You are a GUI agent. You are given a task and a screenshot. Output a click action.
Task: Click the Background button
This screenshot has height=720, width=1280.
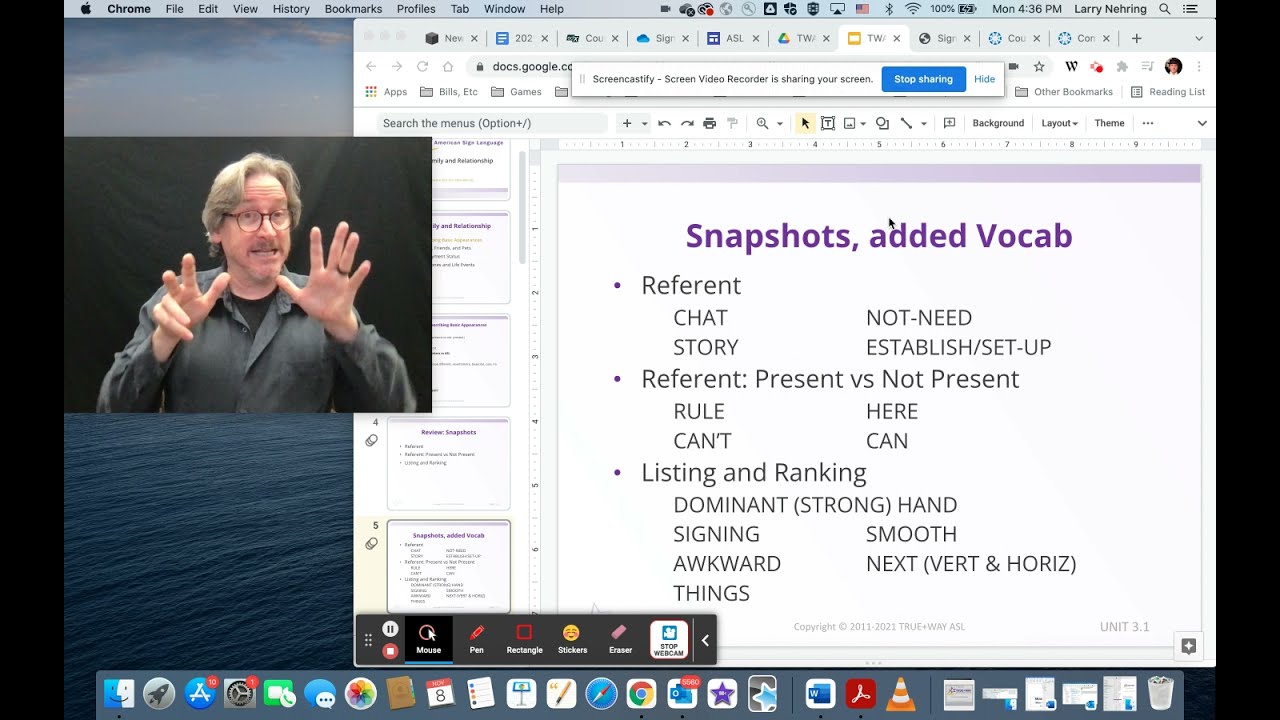tap(998, 123)
